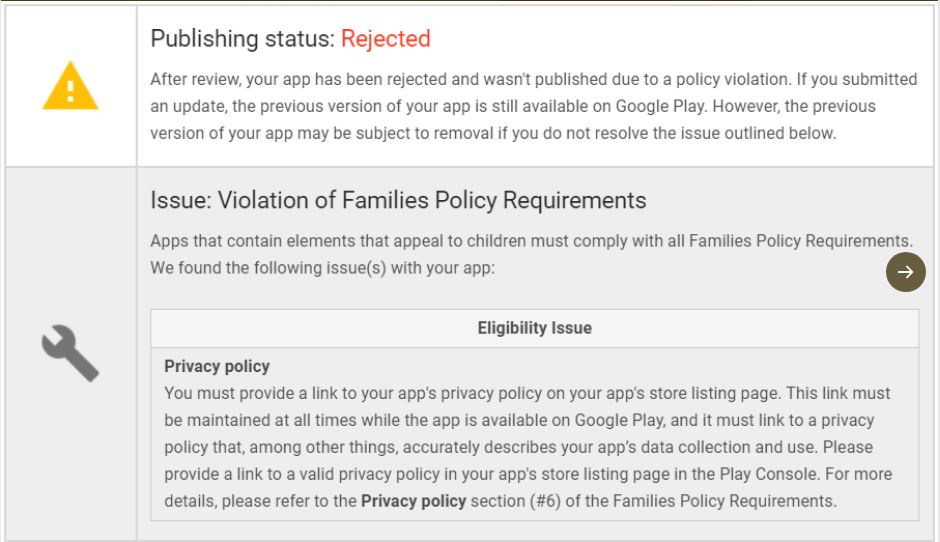The width and height of the screenshot is (940, 542).
Task: Click the gray wrench icon
Action: [70, 353]
